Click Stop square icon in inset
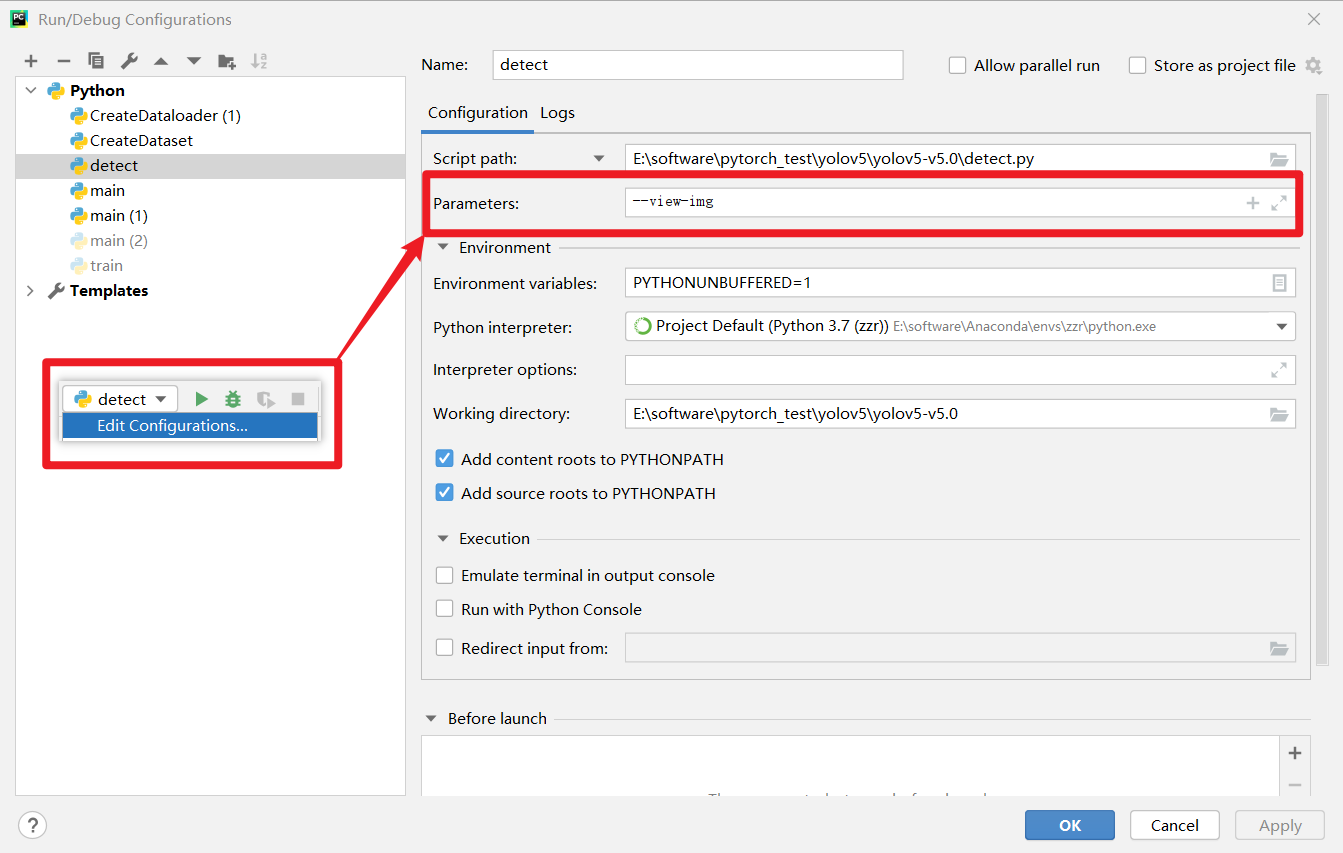This screenshot has width=1343, height=853. click(298, 399)
